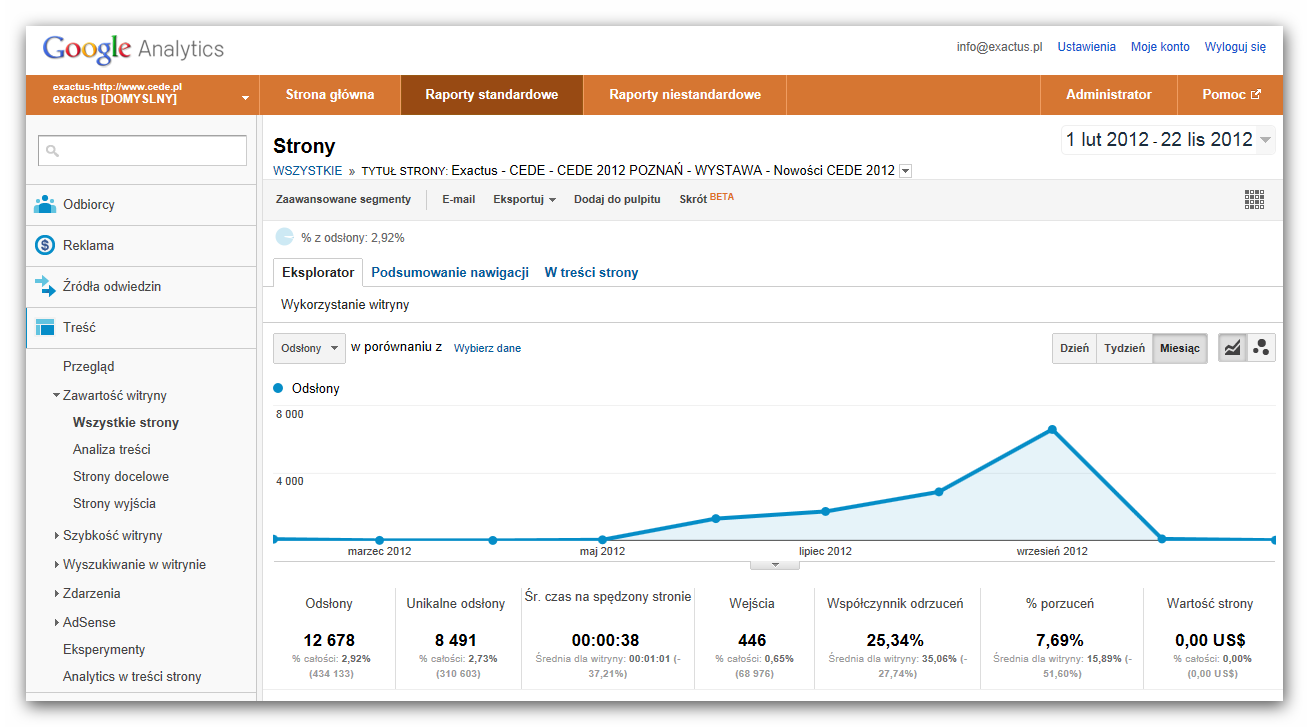This screenshot has height=727, width=1309.
Task: Click the E-mail toolbar button
Action: click(x=459, y=199)
